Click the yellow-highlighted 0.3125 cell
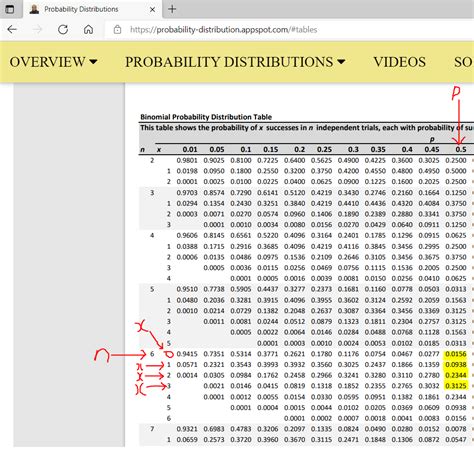Viewport: 474px width, 453px height. tap(456, 386)
